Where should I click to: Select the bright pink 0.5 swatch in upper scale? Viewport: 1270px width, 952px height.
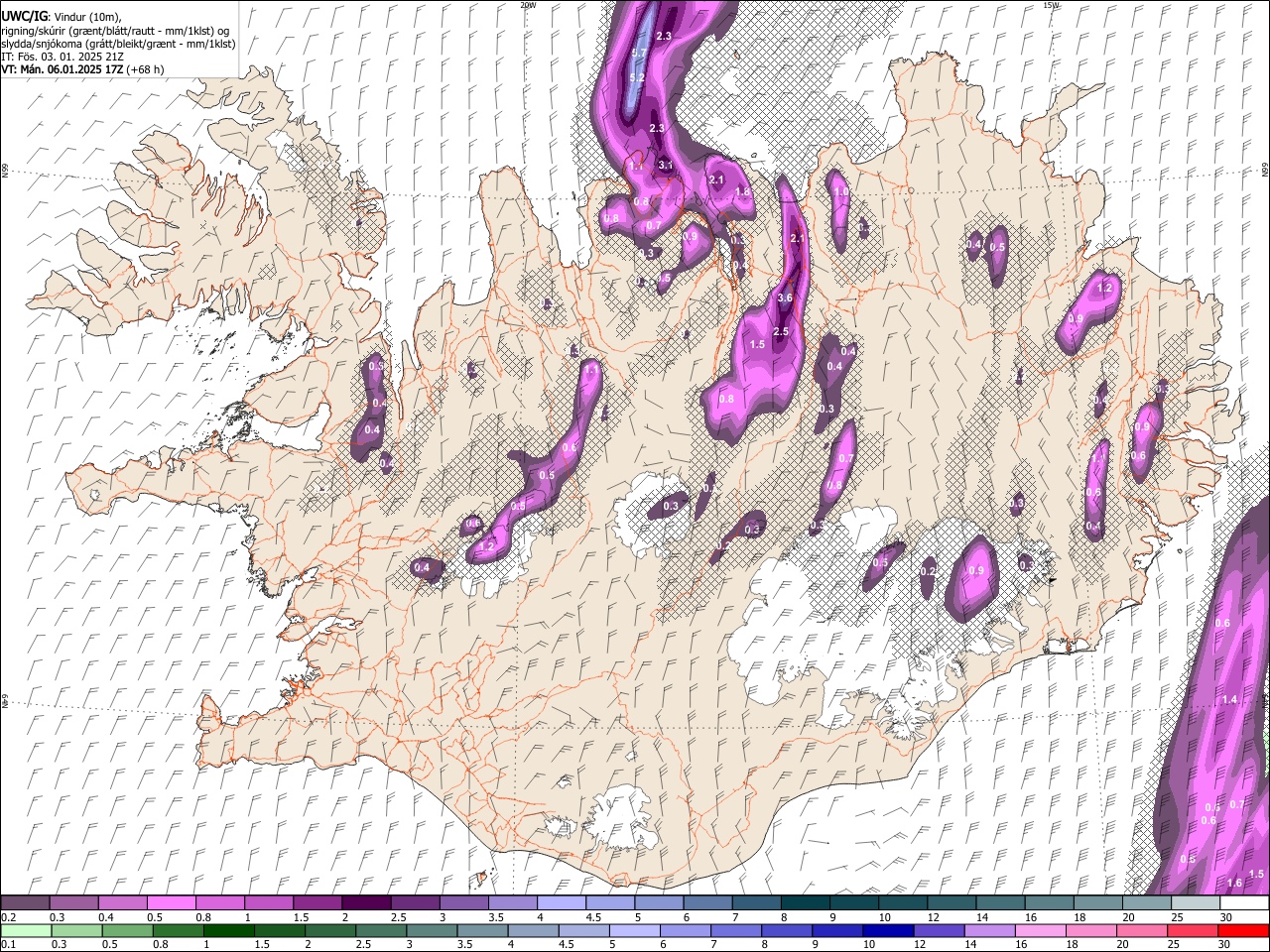171,902
